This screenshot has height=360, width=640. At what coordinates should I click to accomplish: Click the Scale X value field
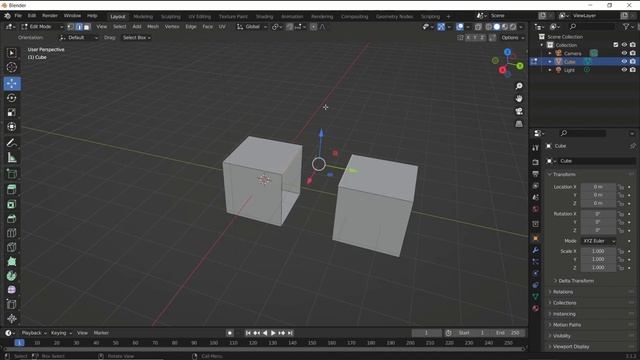(598, 251)
